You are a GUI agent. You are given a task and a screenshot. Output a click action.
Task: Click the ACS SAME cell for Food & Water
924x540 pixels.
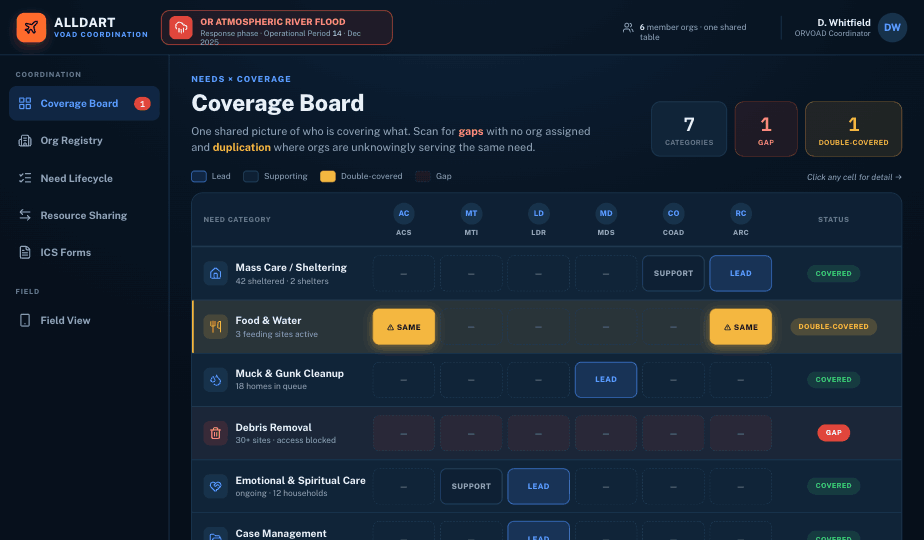click(x=404, y=327)
